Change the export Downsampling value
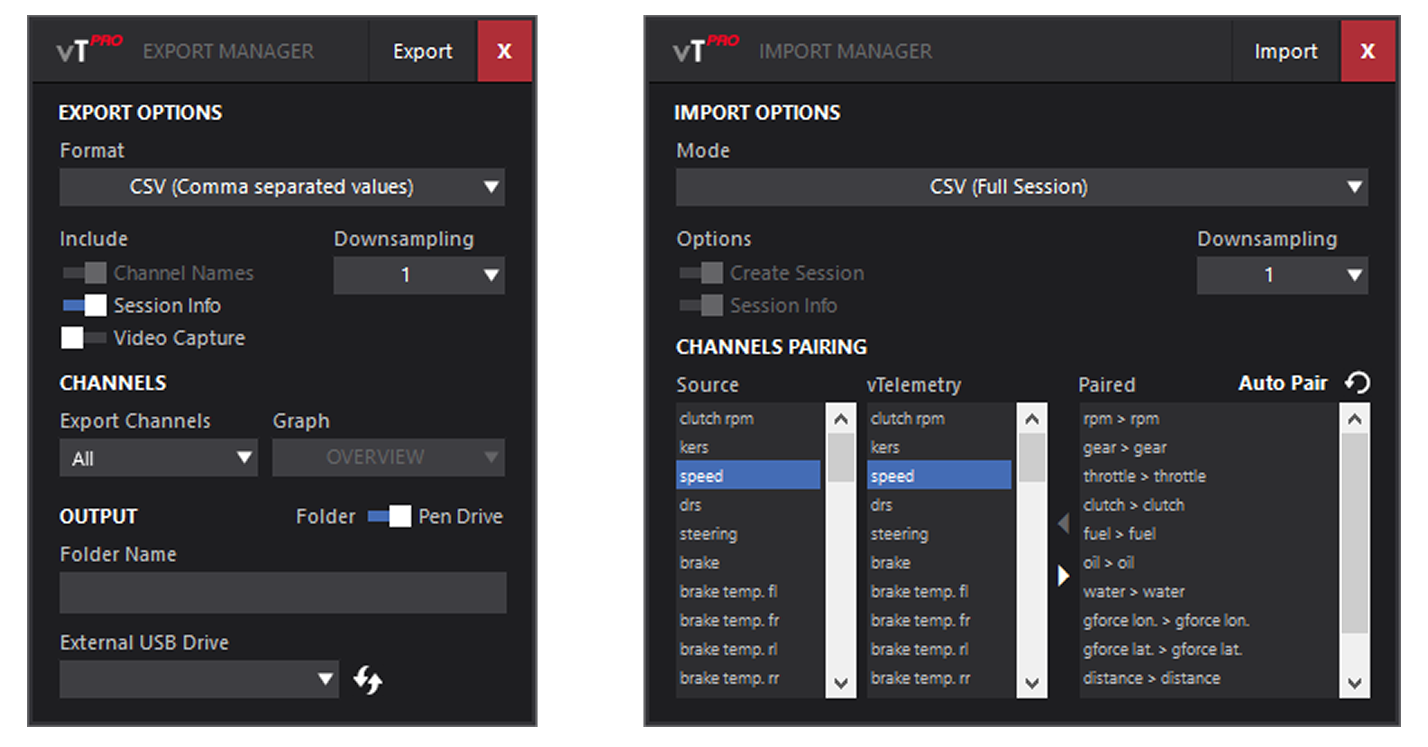The width and height of the screenshot is (1428, 747). click(x=418, y=275)
